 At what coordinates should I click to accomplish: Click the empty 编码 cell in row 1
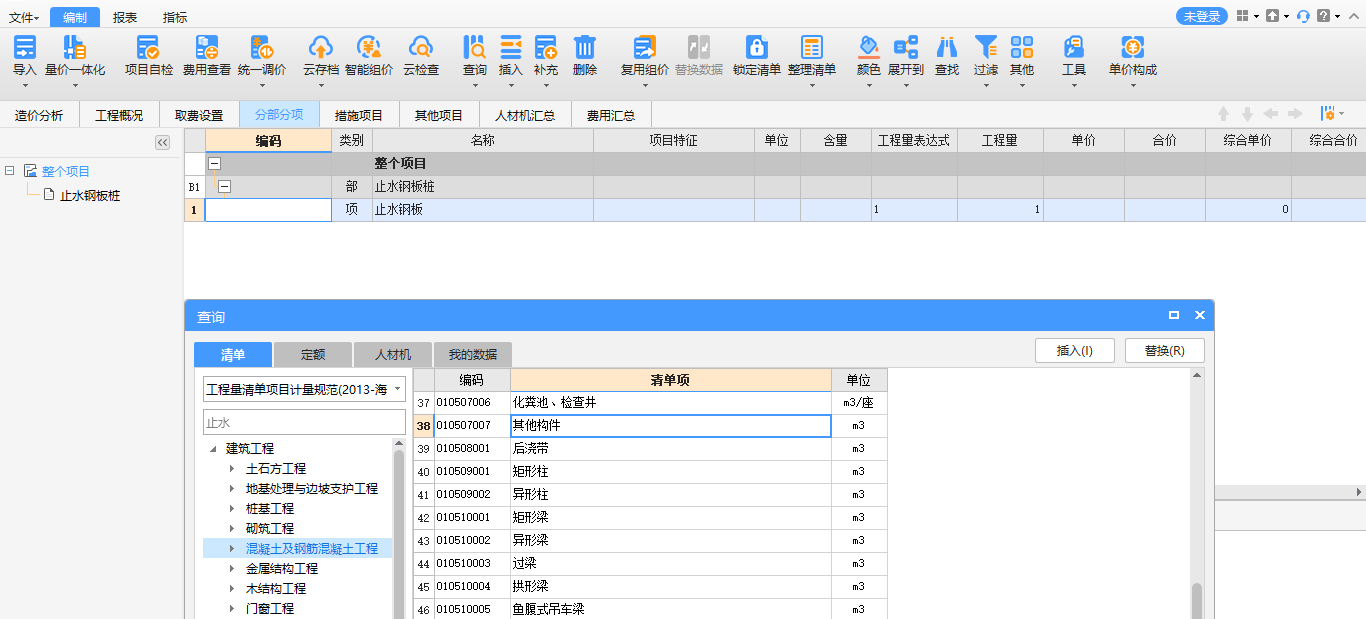coord(268,210)
